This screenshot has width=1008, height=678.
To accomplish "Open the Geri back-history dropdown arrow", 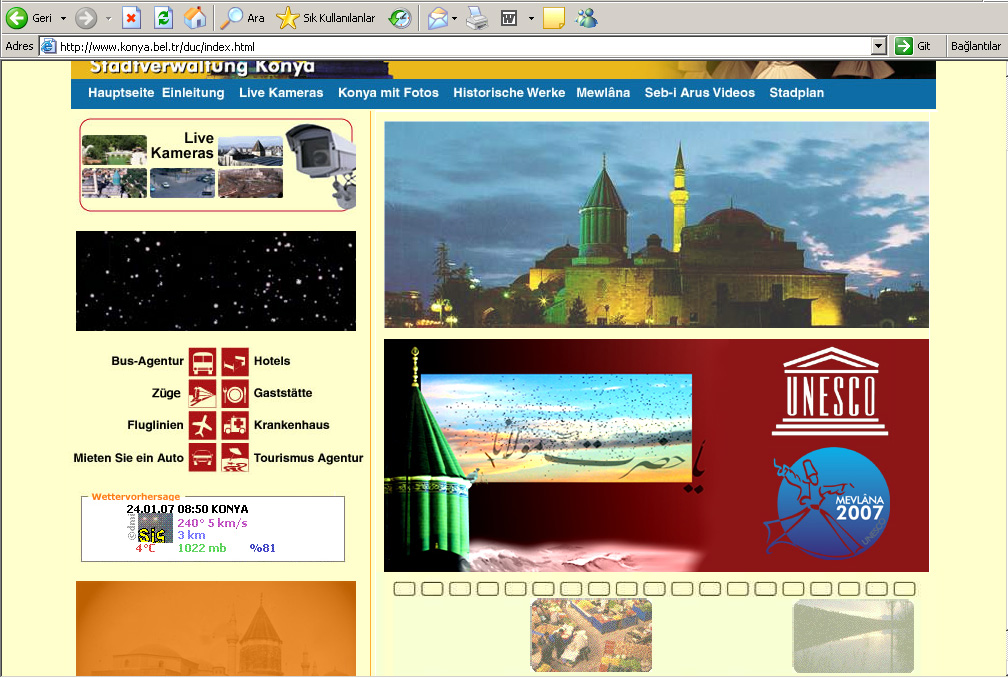I will coord(63,18).
